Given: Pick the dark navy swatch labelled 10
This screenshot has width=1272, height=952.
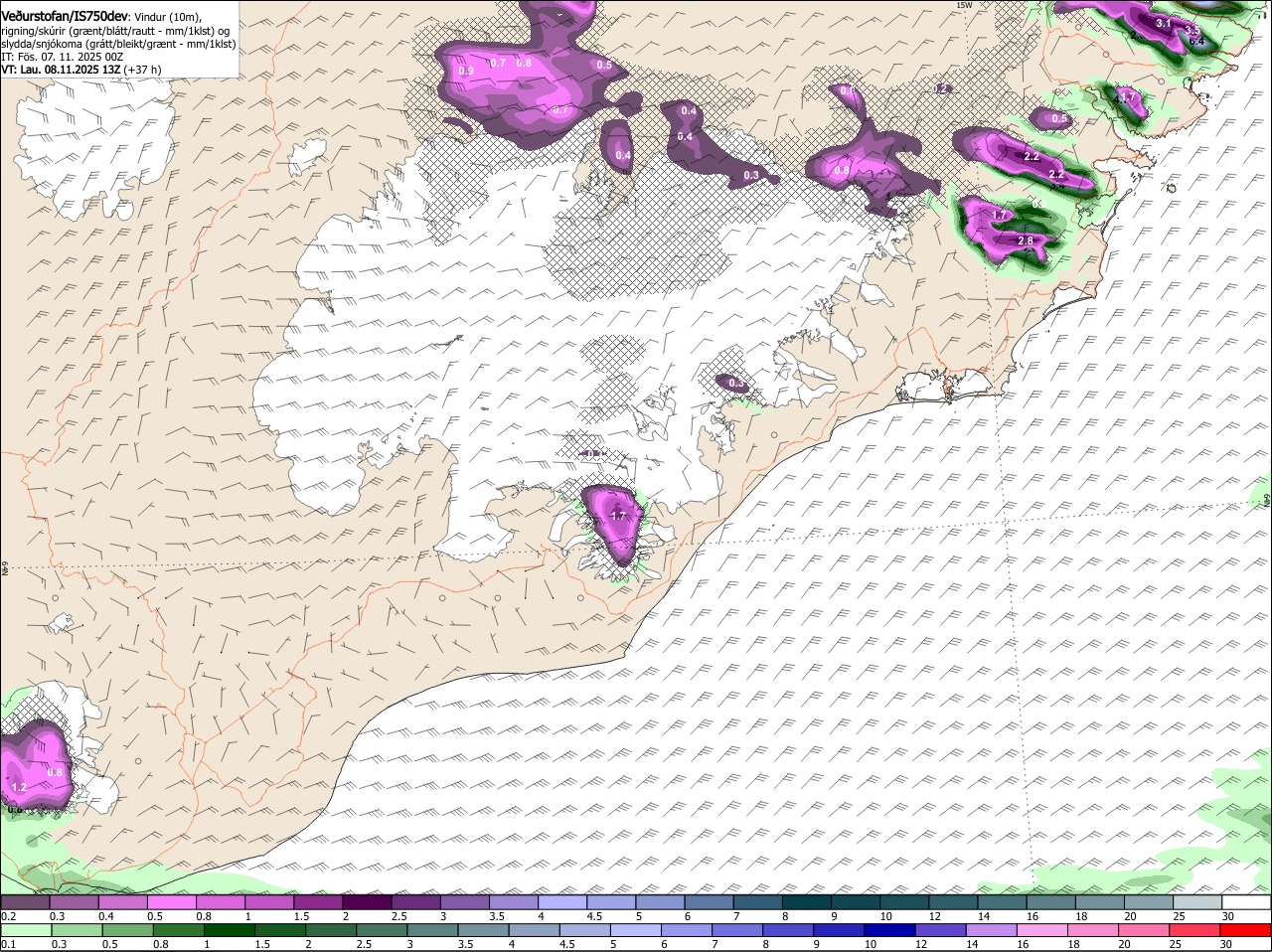Looking at the screenshot, I should click(x=889, y=931).
